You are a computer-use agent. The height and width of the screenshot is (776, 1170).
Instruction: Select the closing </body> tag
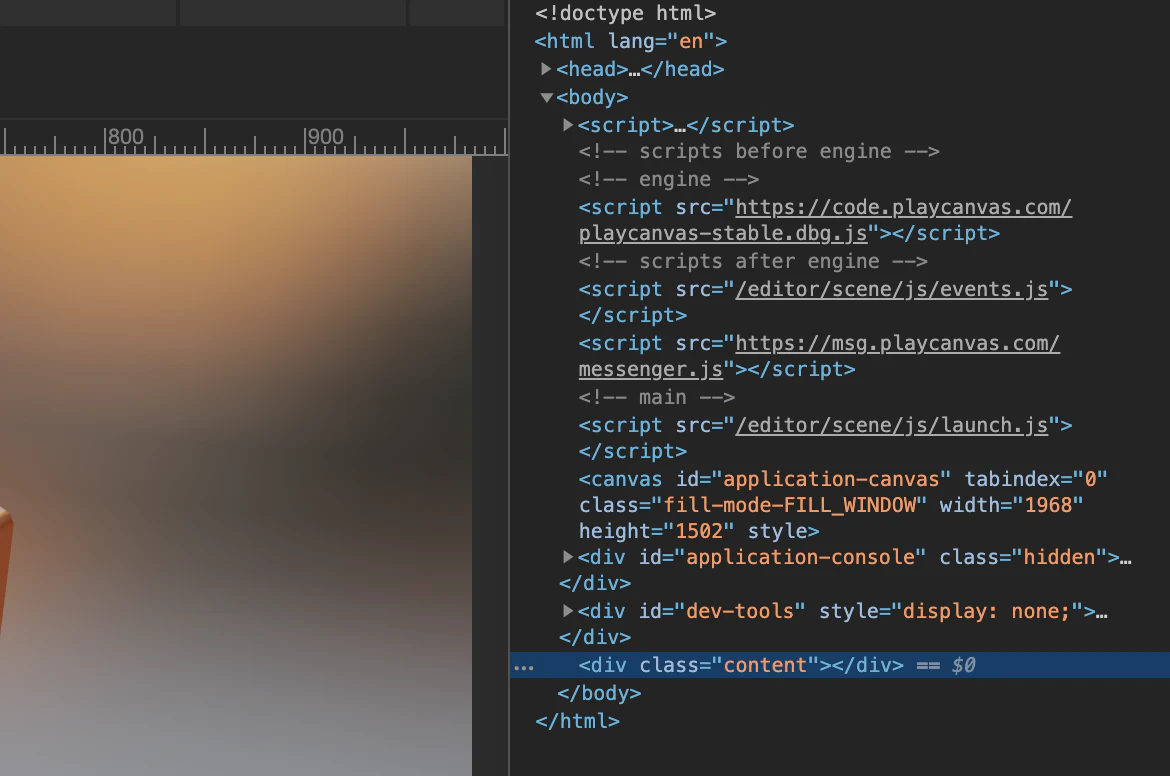click(x=599, y=693)
